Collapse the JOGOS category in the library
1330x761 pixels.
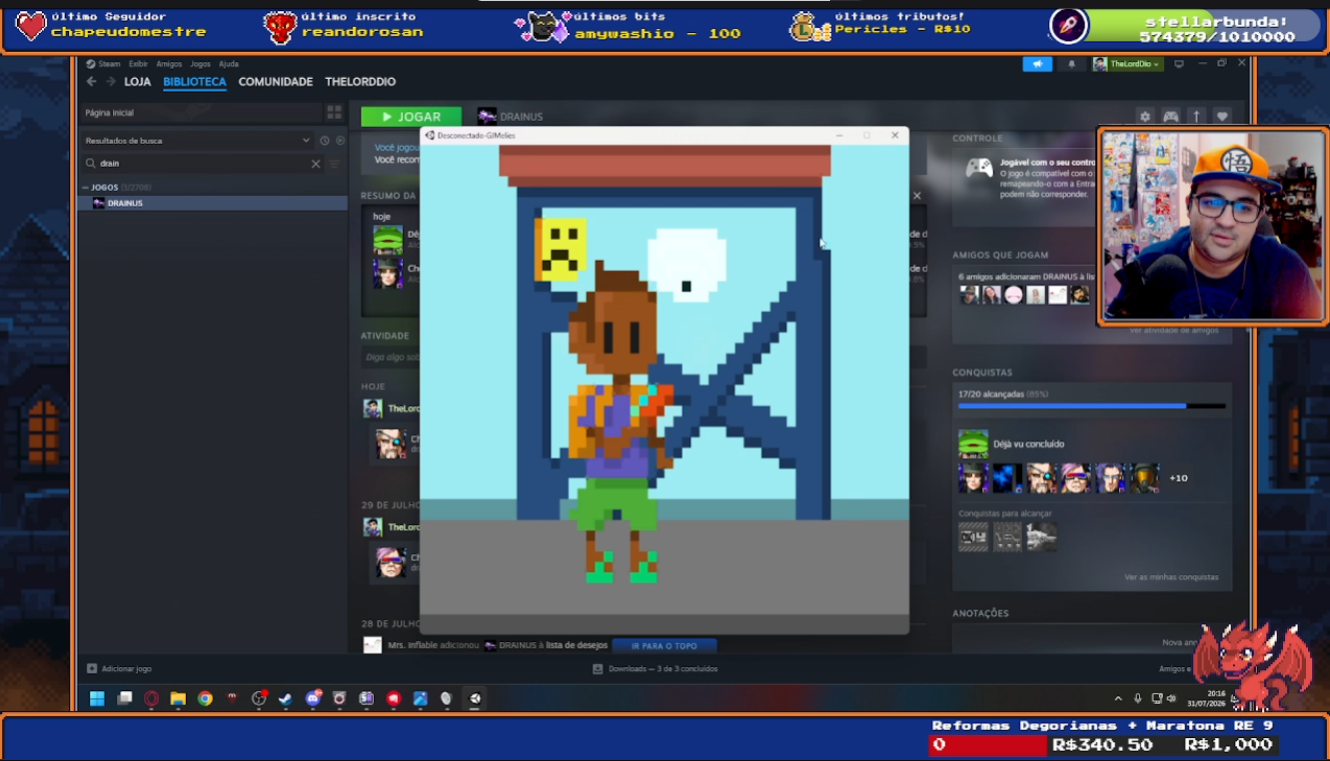(85, 188)
